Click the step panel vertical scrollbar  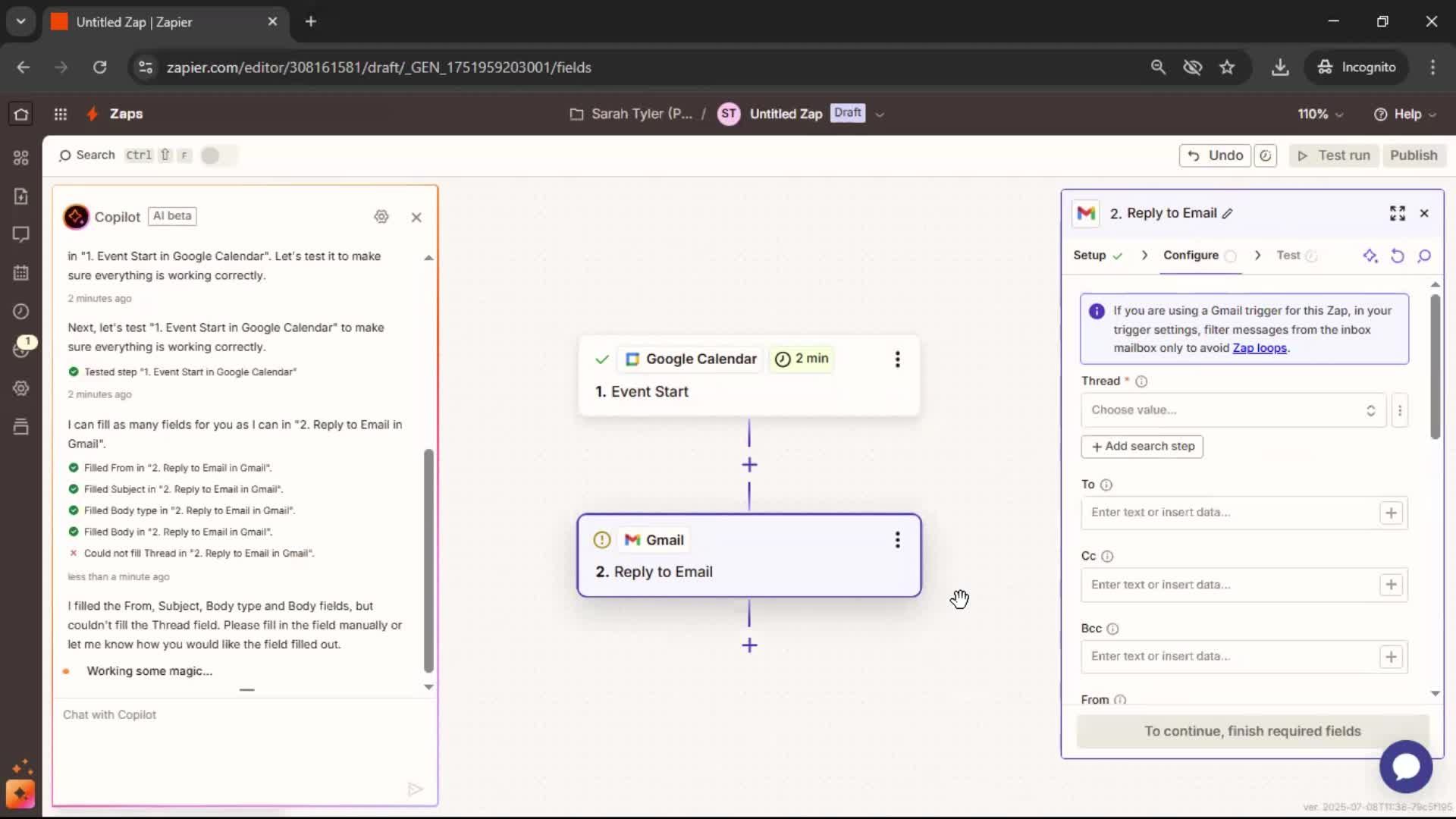[x=1435, y=366]
